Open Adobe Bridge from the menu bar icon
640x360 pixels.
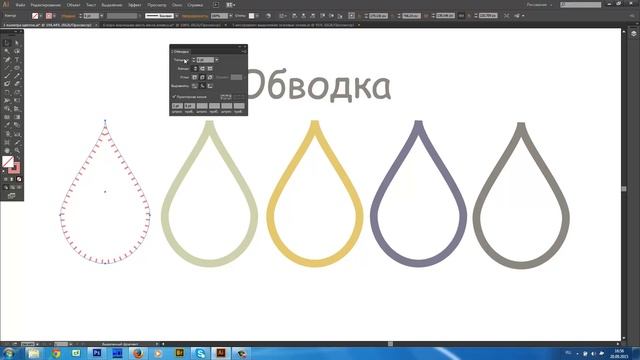click(216, 5)
